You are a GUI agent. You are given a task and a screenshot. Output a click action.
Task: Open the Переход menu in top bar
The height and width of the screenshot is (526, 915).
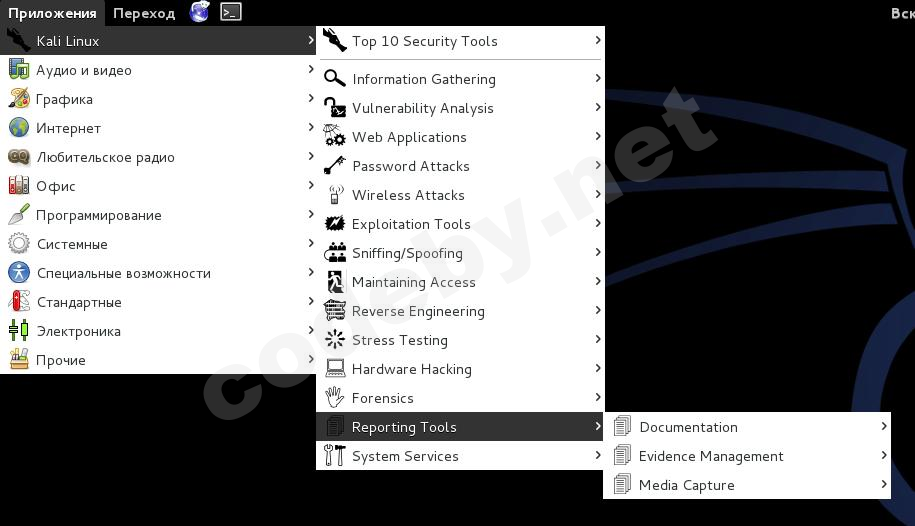click(144, 13)
